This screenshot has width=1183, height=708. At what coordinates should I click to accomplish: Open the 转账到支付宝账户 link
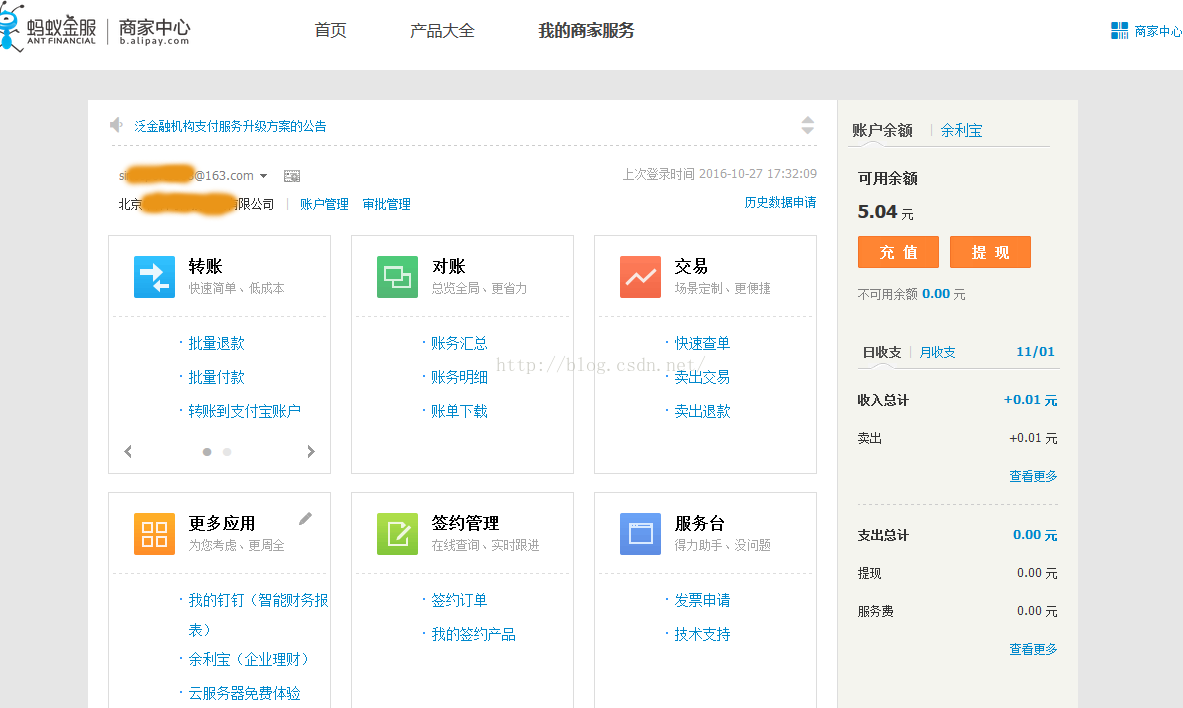(x=244, y=411)
